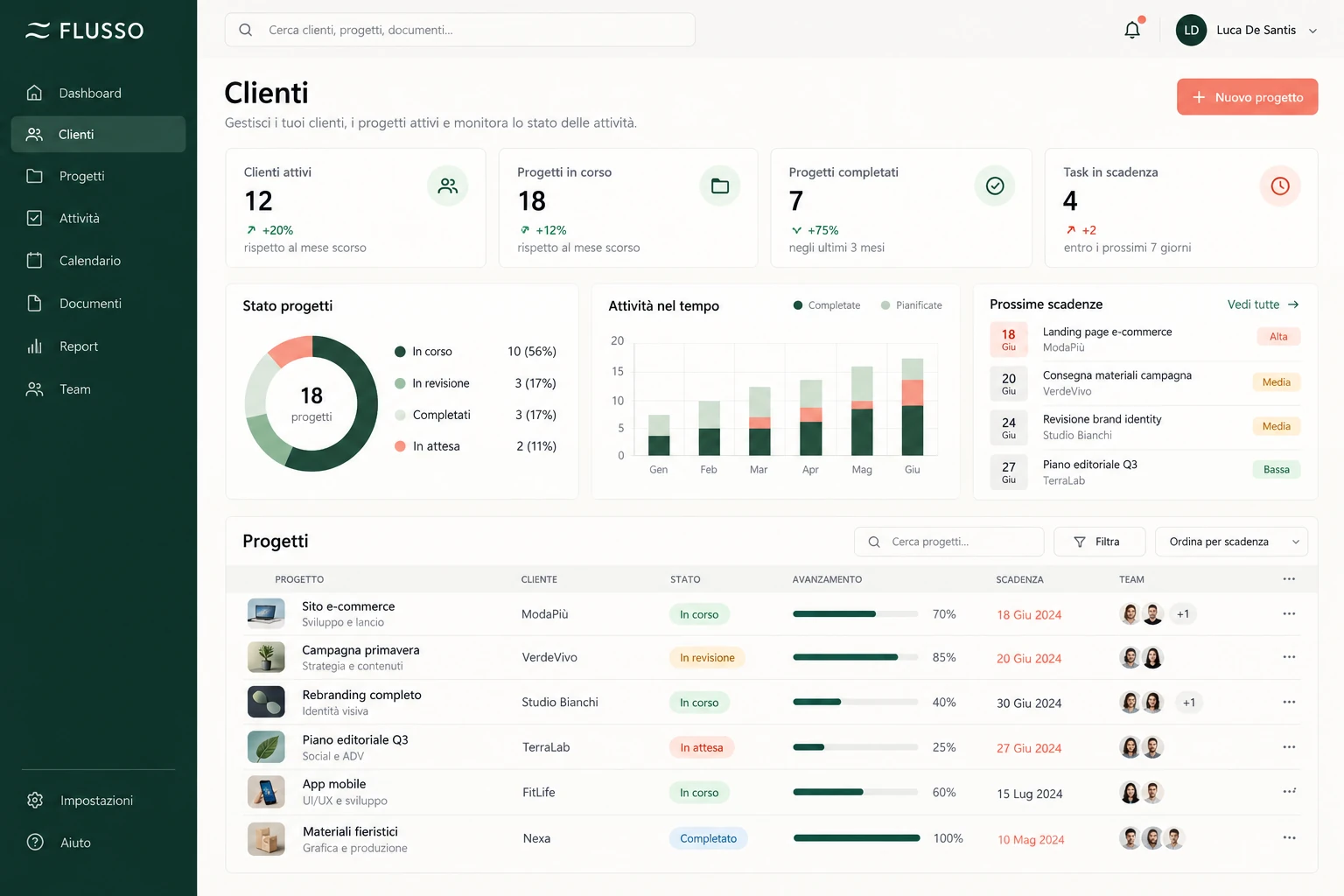Click the Sito e-commerce progress bar
This screenshot has width=1344, height=896.
856,614
